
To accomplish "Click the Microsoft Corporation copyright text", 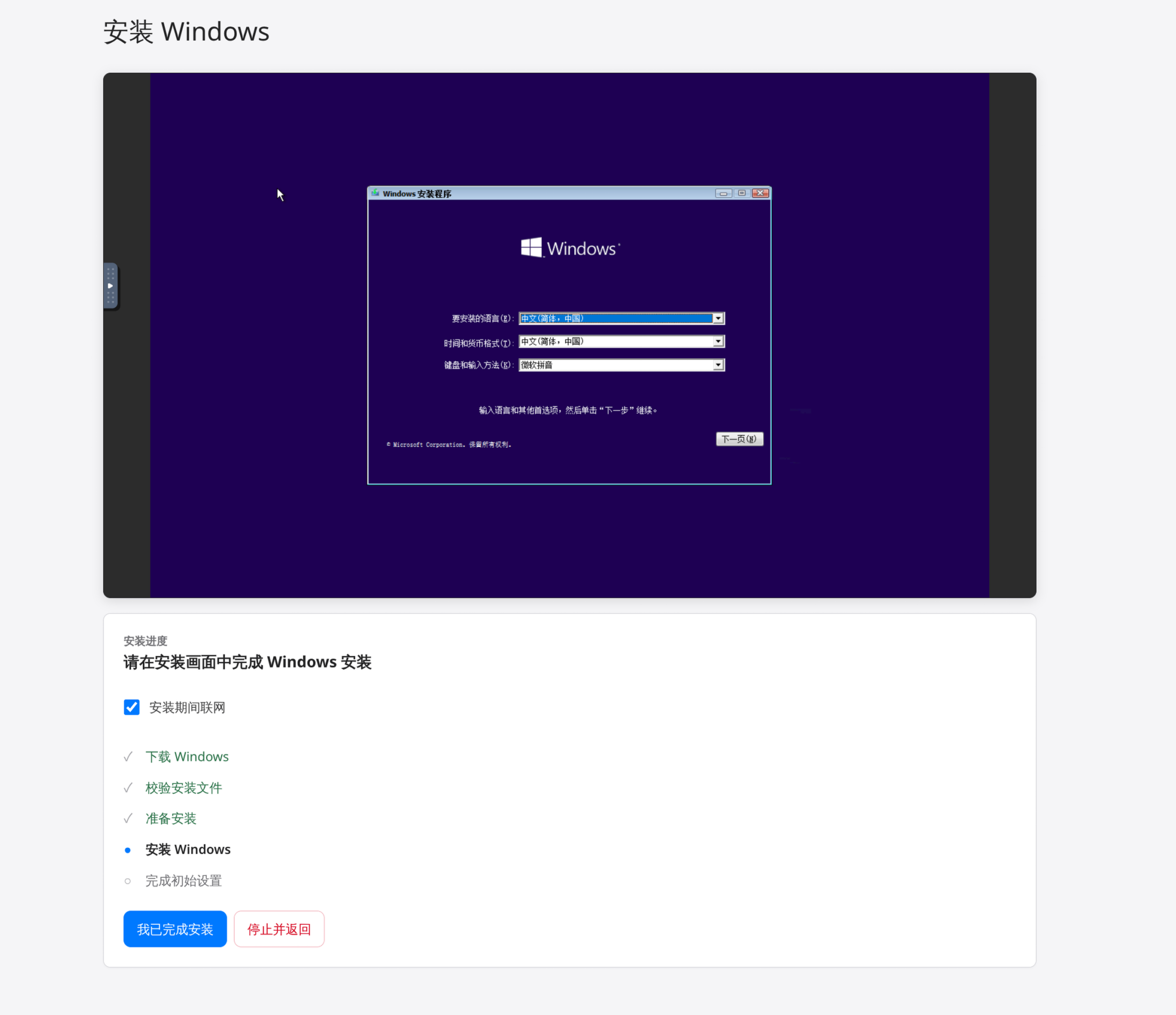I will pos(449,444).
